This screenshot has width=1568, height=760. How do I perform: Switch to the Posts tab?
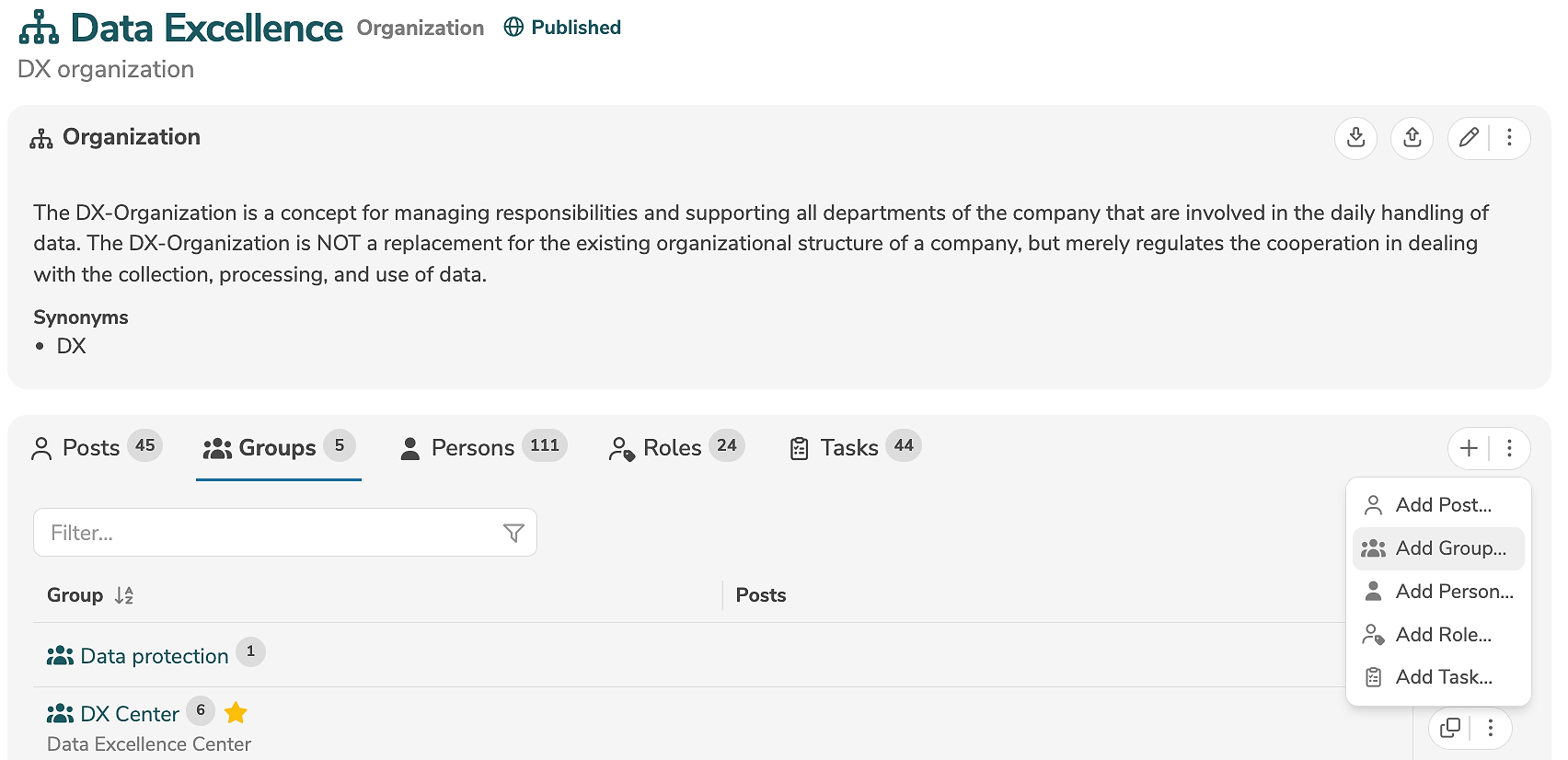(x=91, y=448)
